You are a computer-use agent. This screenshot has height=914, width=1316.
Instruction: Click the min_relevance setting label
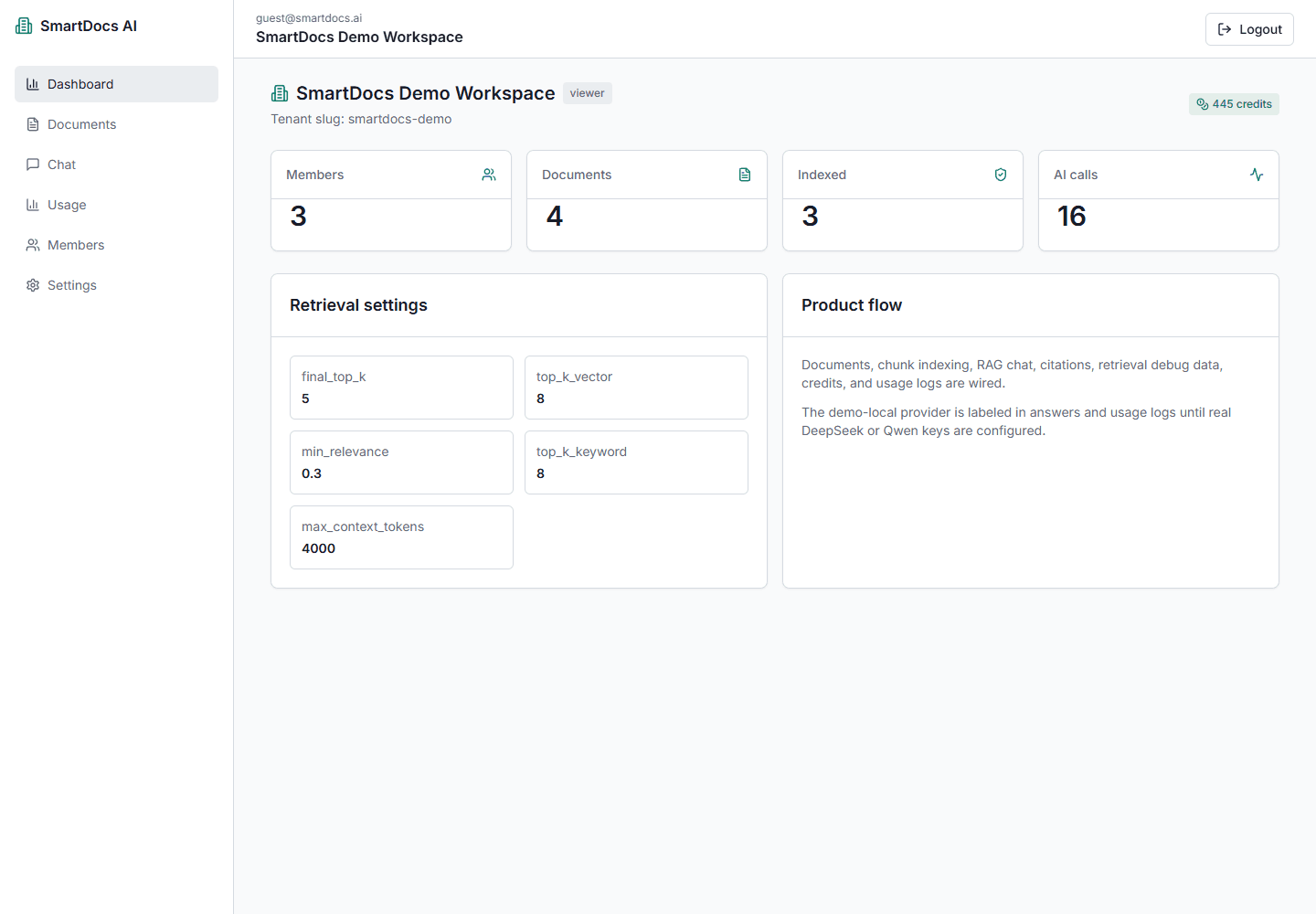pyautogui.click(x=345, y=452)
